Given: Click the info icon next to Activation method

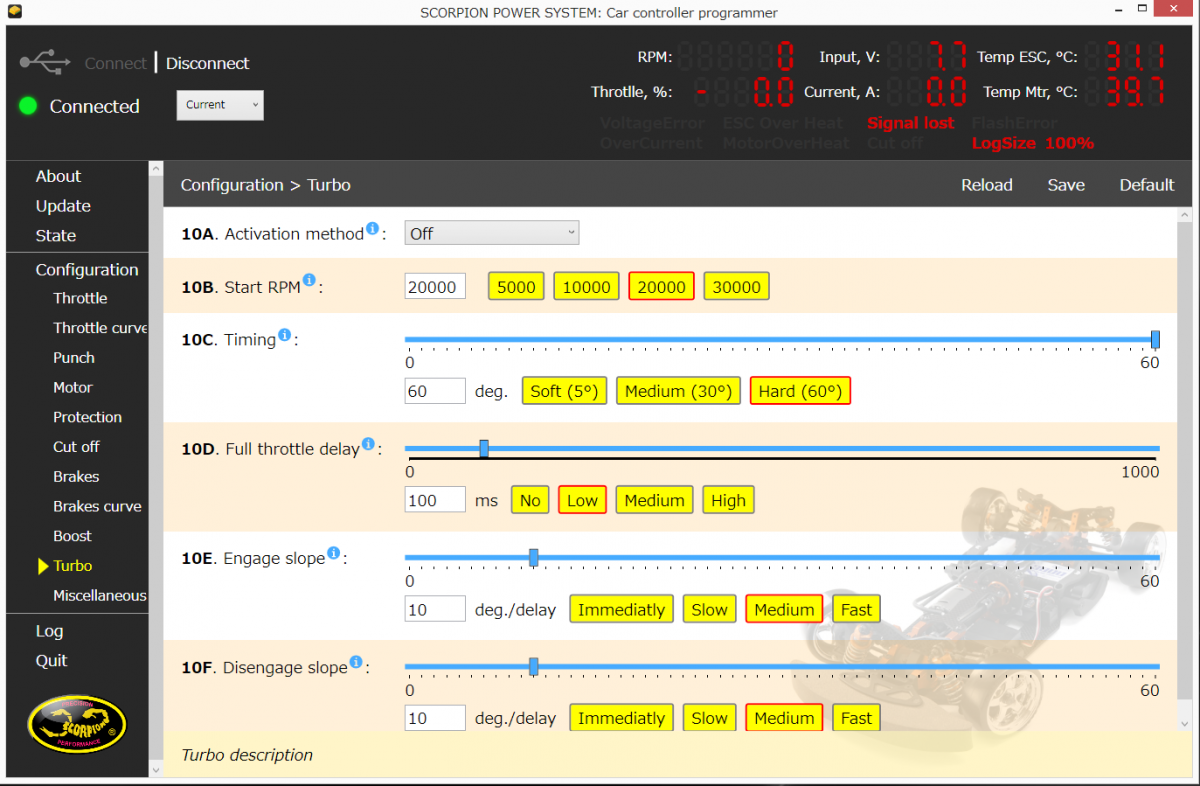Looking at the screenshot, I should (x=372, y=230).
